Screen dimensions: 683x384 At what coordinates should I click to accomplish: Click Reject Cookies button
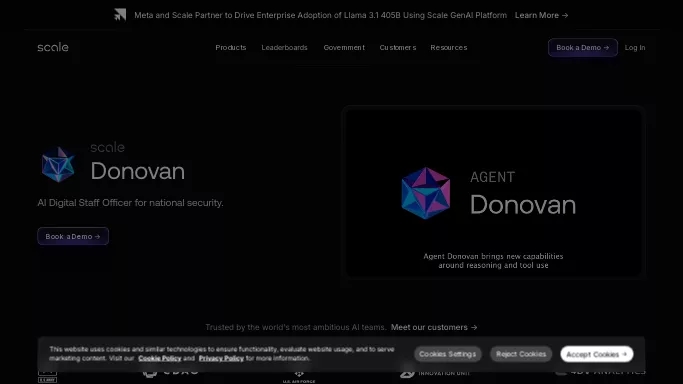tap(521, 354)
